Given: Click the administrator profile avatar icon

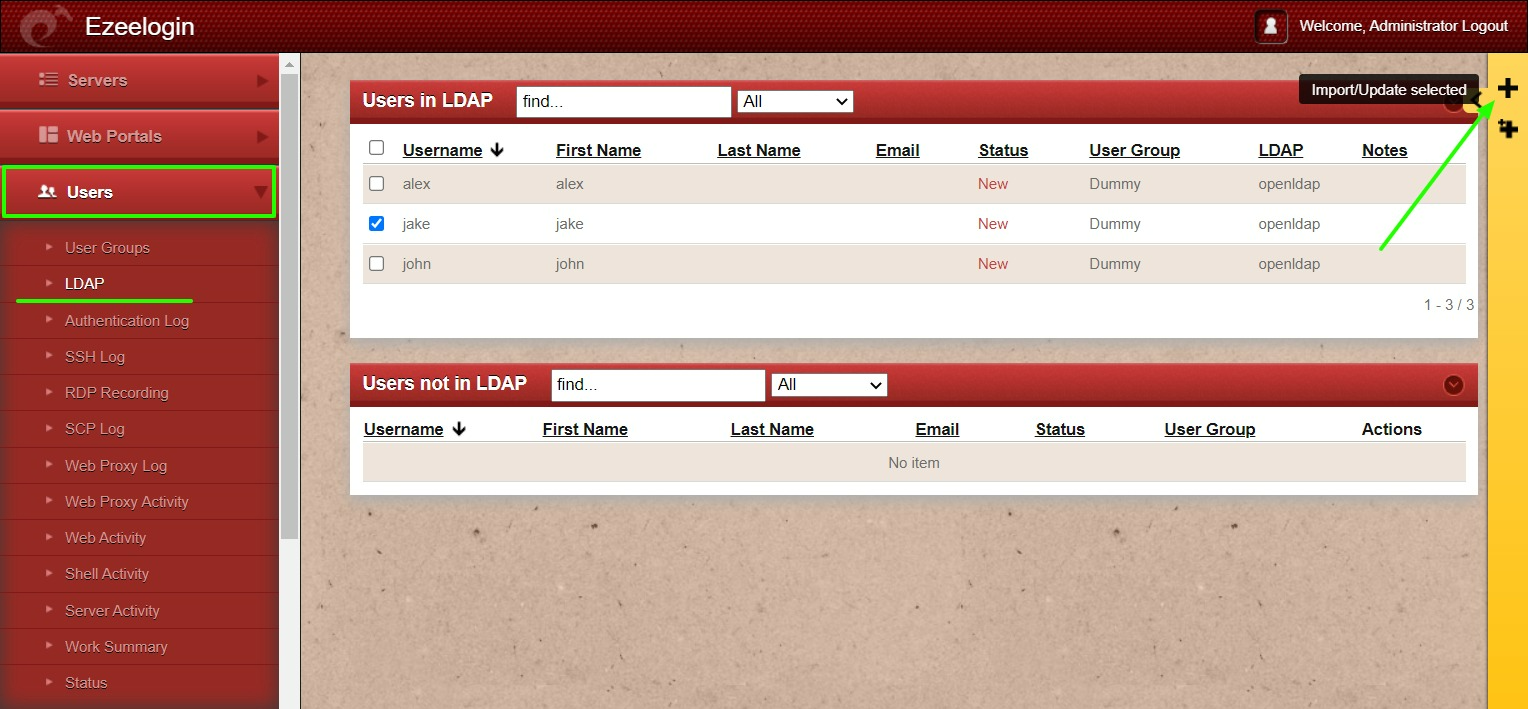Looking at the screenshot, I should point(1271,27).
